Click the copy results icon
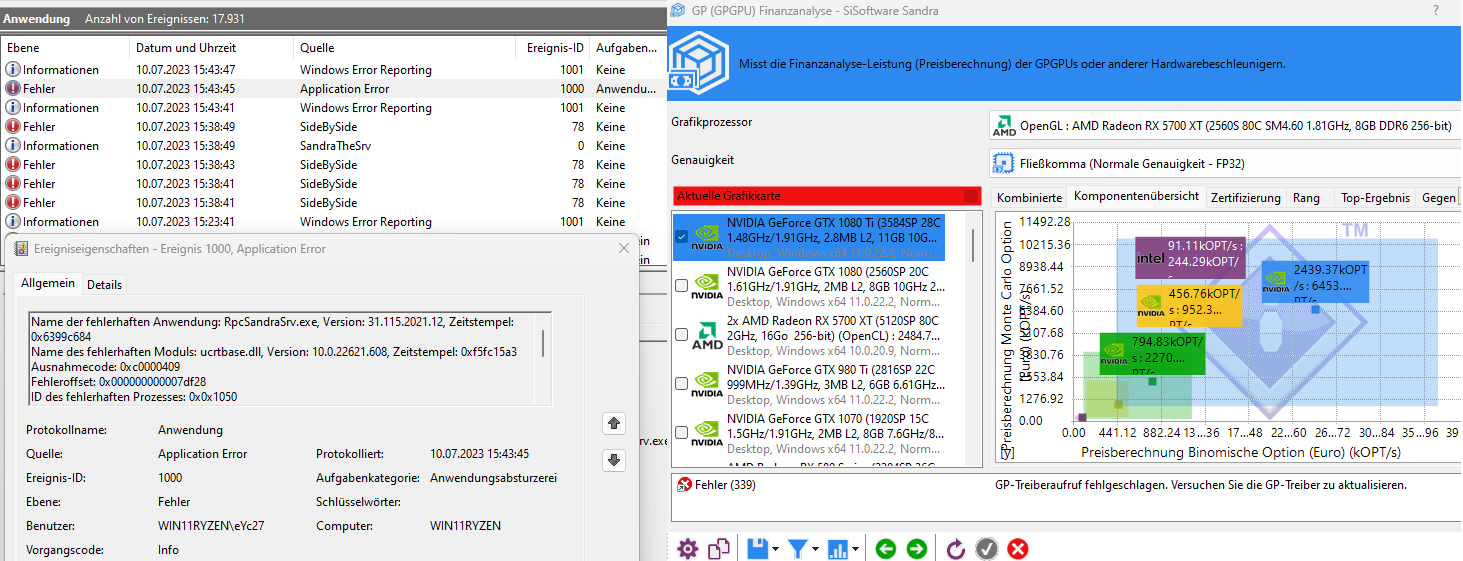Screen dimensions: 1463x561 [719, 548]
